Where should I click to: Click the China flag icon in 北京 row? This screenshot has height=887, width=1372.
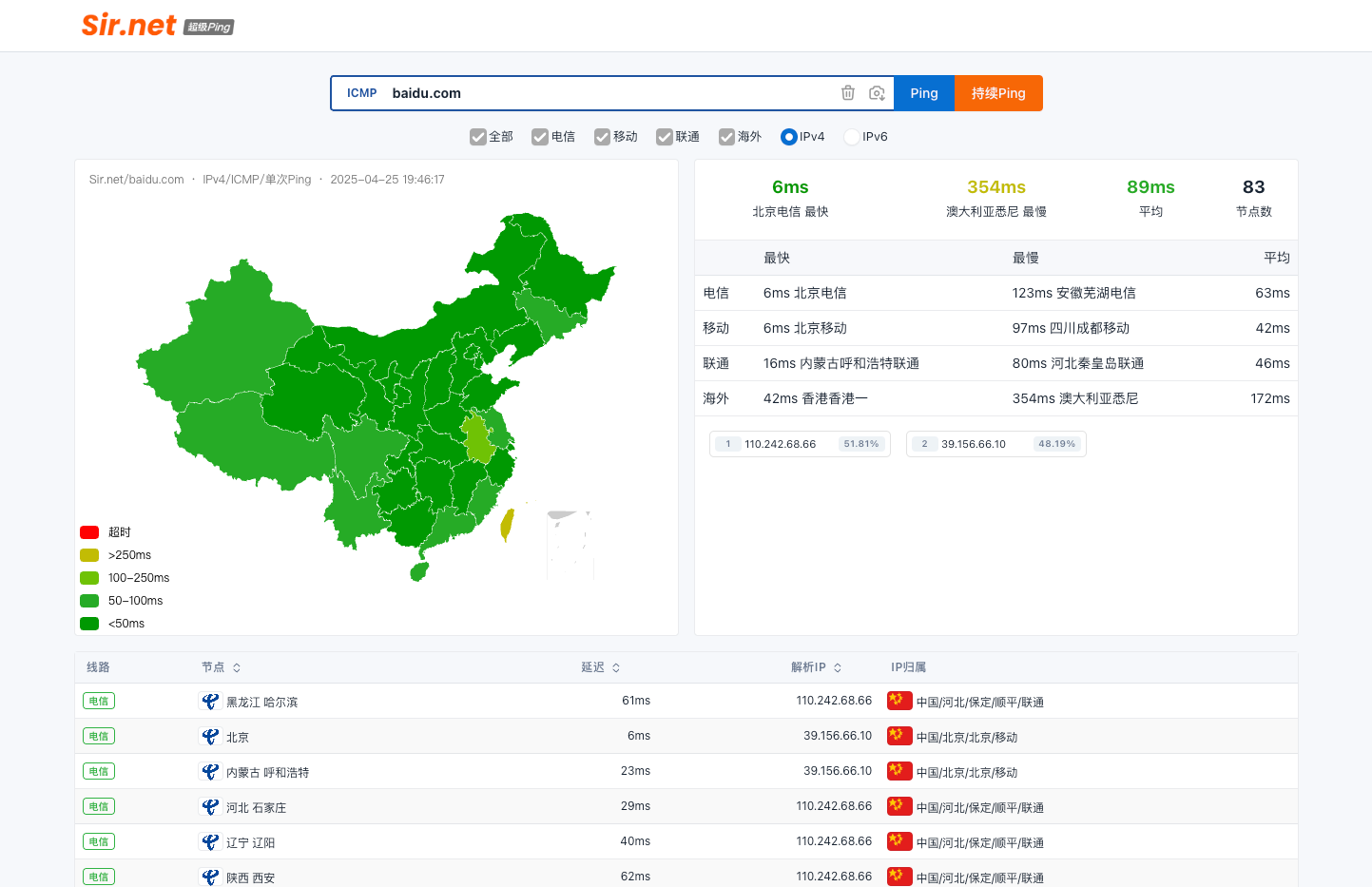899,736
